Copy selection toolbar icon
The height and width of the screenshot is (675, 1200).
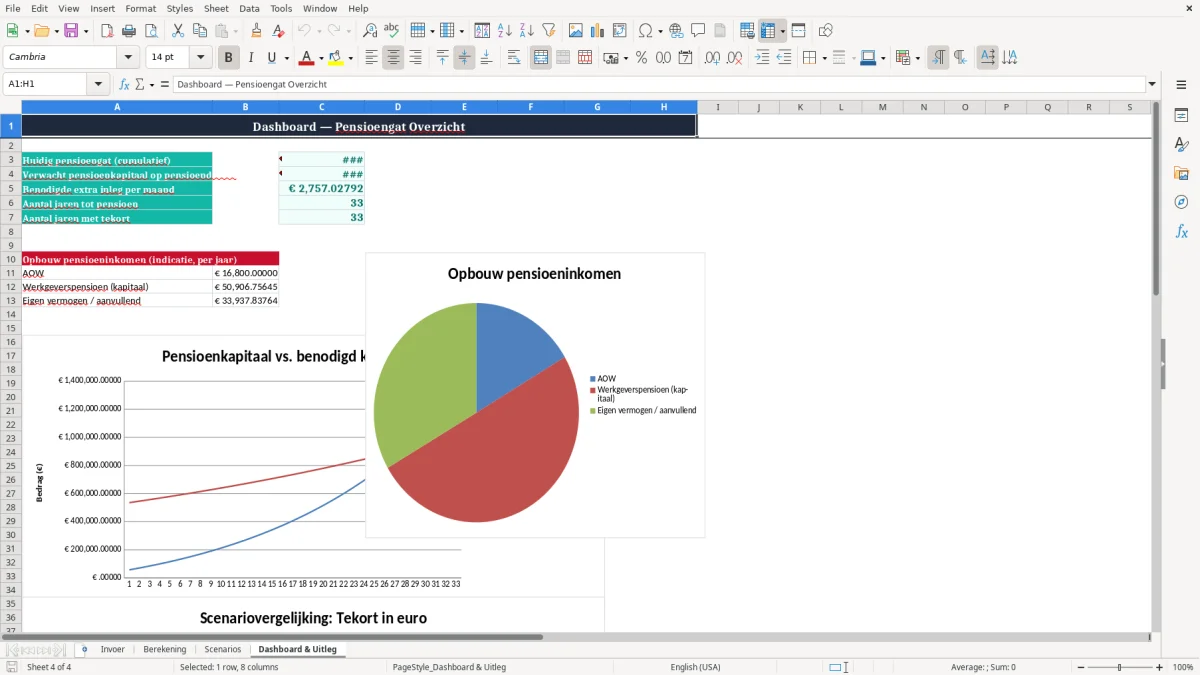(199, 31)
